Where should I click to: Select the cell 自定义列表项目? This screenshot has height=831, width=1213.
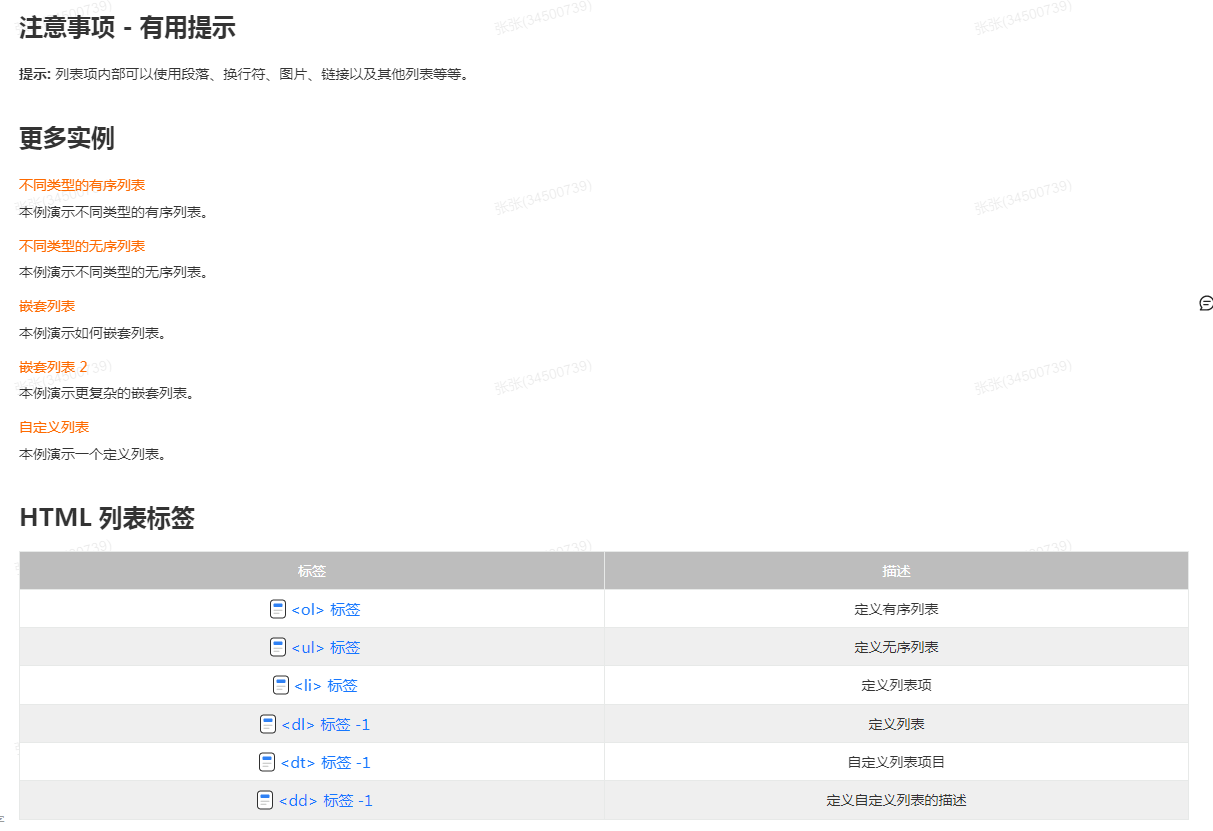tap(897, 762)
